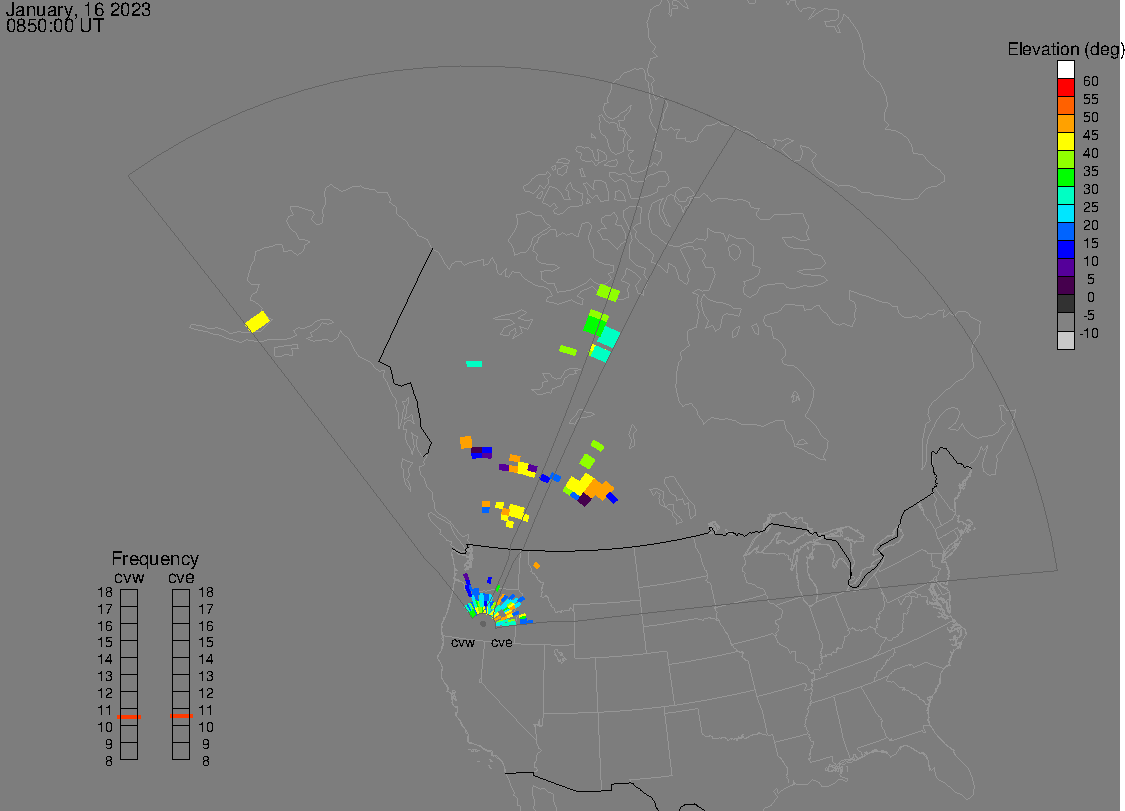Image resolution: width=1125 pixels, height=811 pixels.
Task: Click the 18 label left of the cvw bar
Action: (105, 593)
